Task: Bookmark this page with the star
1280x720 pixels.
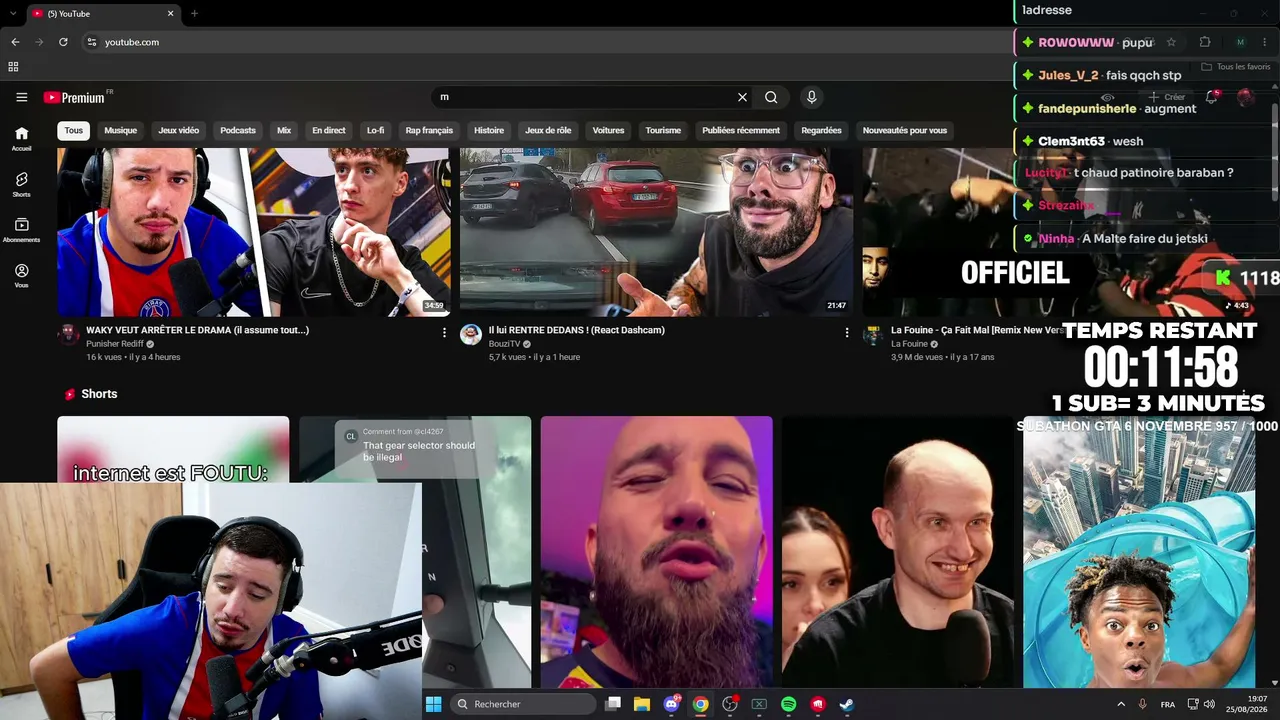Action: (1171, 42)
